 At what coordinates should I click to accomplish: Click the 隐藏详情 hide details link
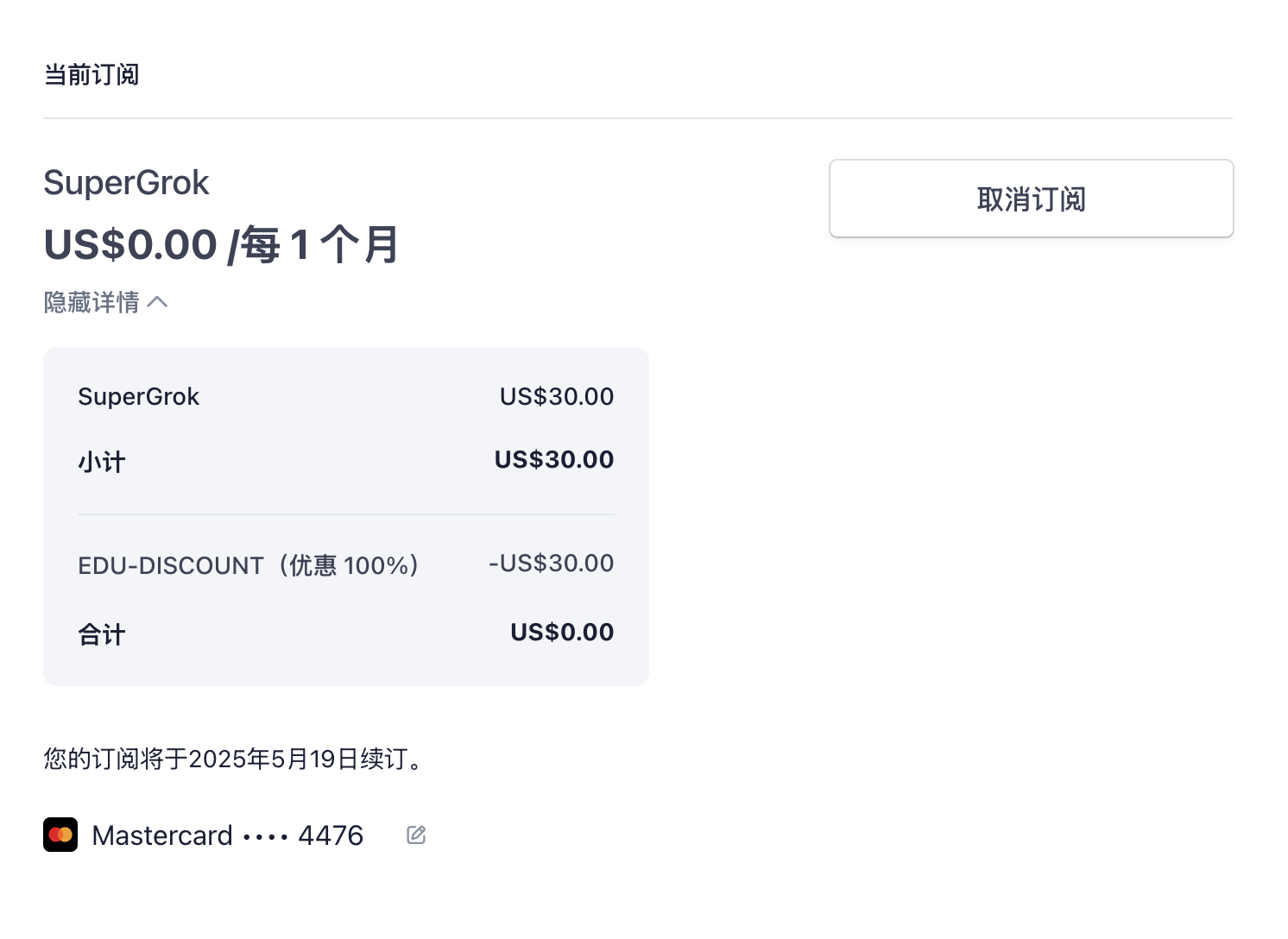92,302
